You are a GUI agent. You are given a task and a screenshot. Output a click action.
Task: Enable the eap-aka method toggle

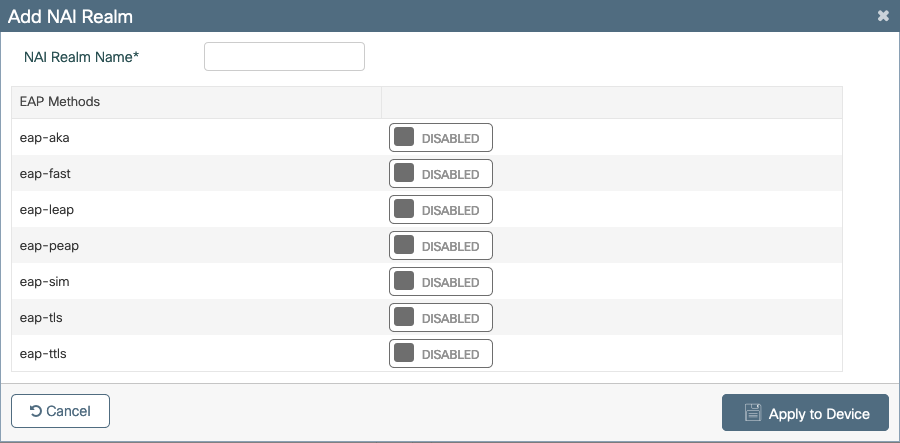pyautogui.click(x=440, y=138)
